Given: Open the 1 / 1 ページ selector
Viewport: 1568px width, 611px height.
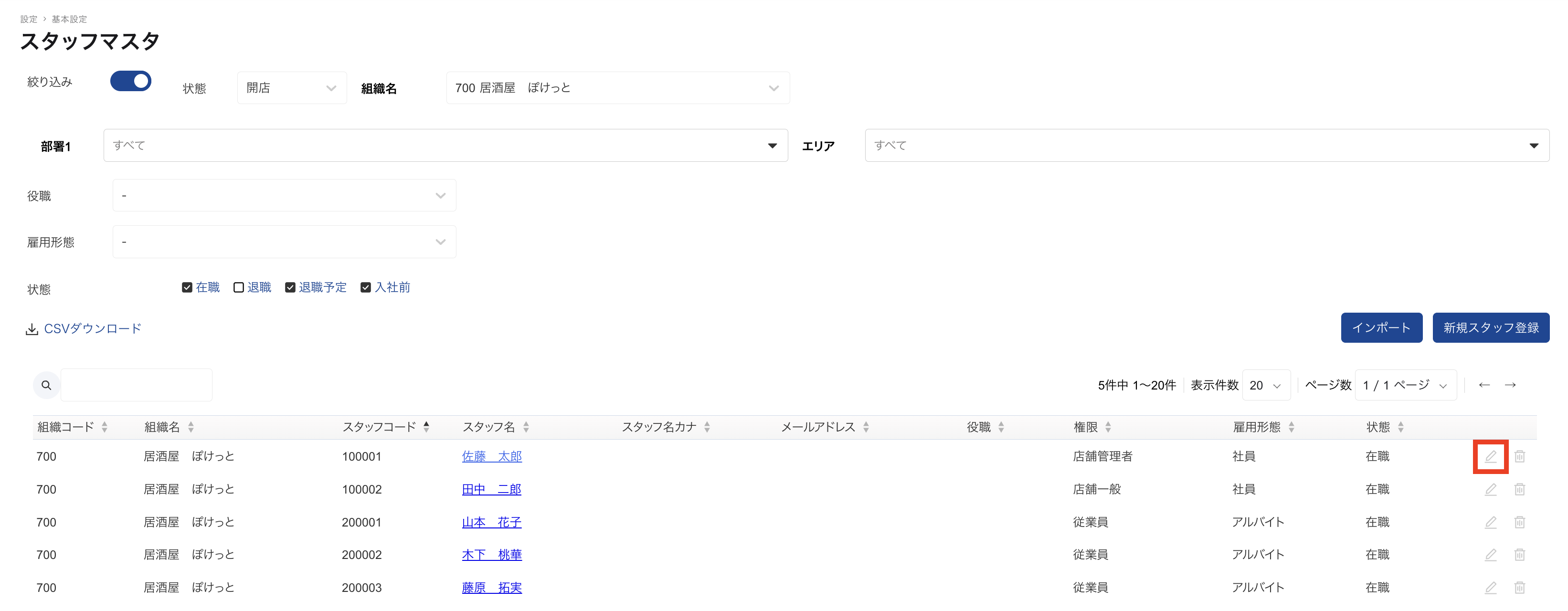Looking at the screenshot, I should pyautogui.click(x=1406, y=385).
